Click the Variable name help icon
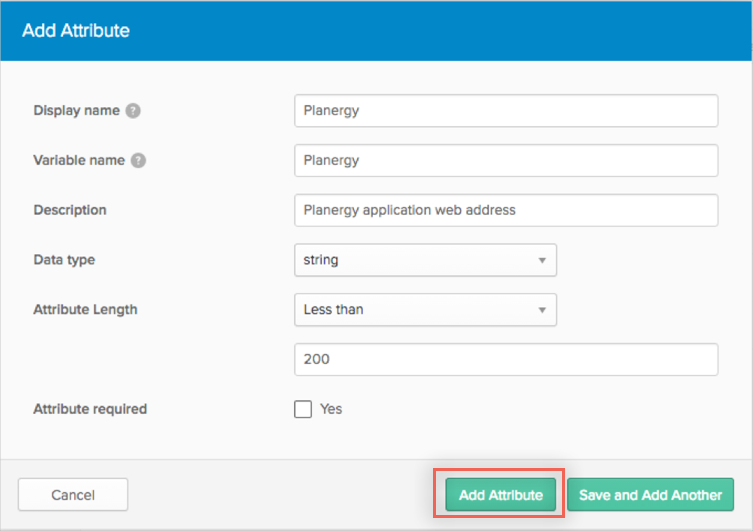This screenshot has height=531, width=753. tap(138, 160)
